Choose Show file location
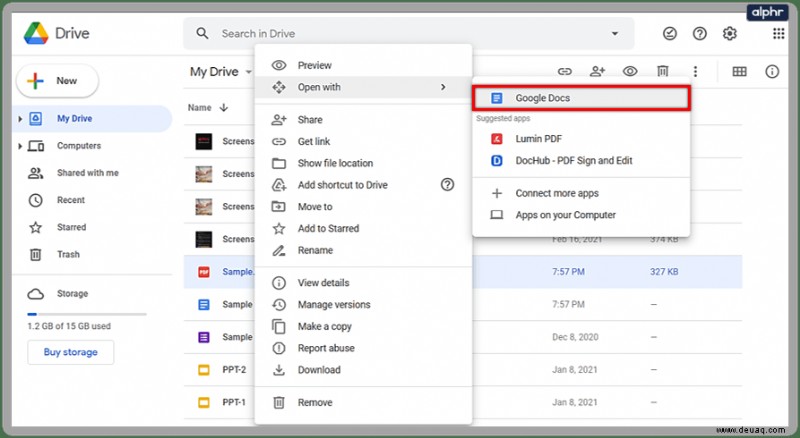Viewport: 800px width, 438px height. coord(363,163)
